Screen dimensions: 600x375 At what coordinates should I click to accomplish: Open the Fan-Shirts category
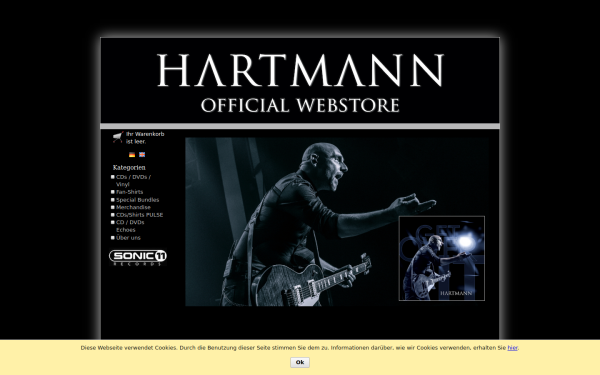[x=129, y=192]
